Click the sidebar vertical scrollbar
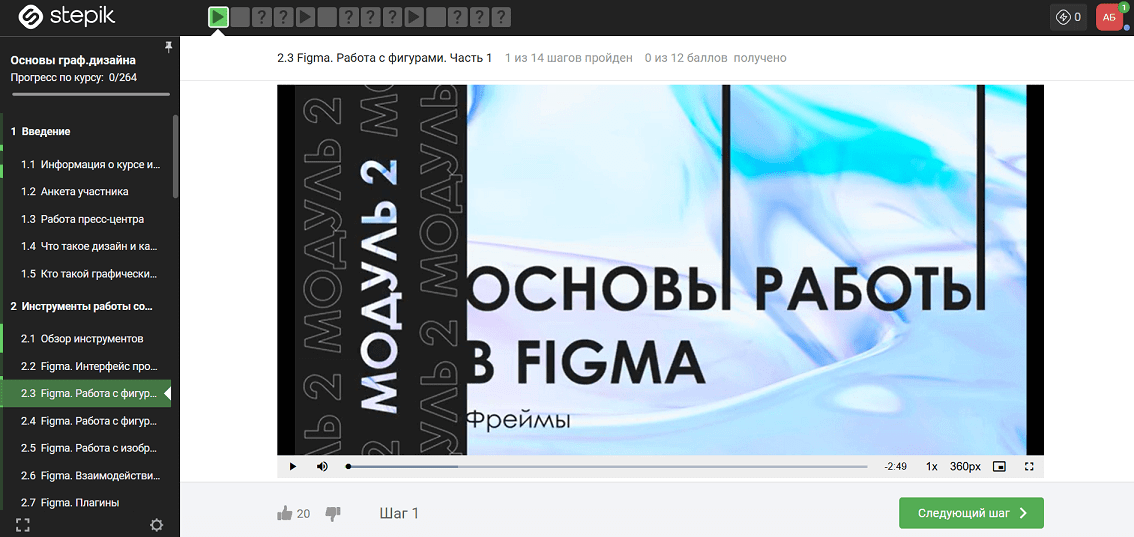 175,155
